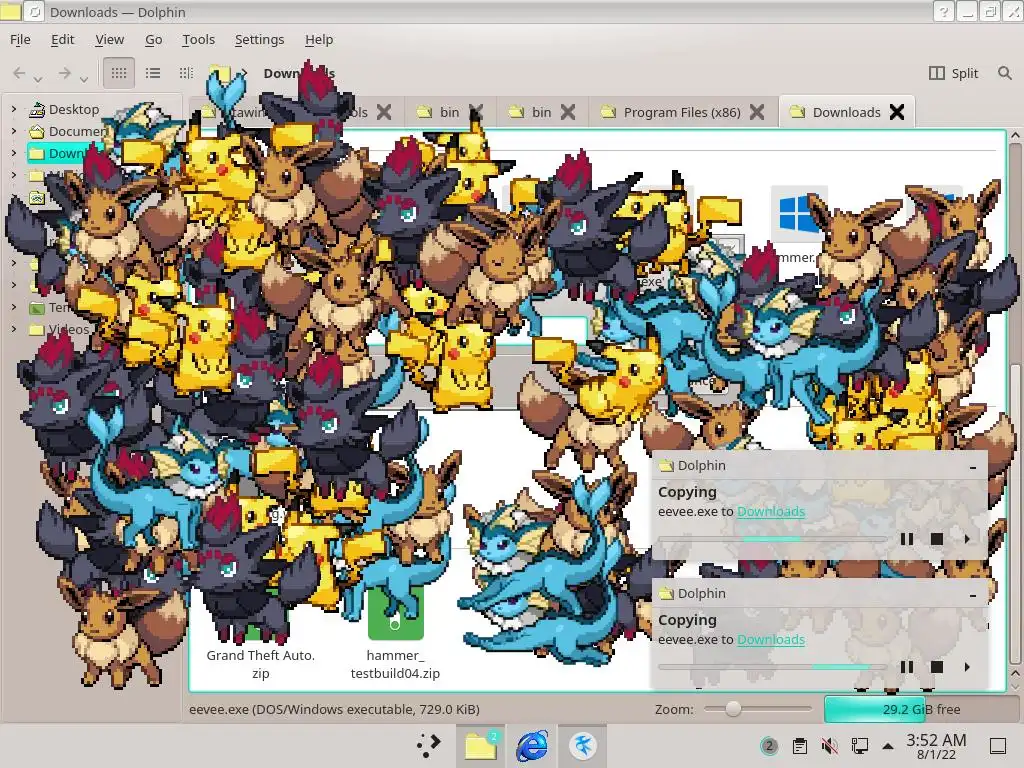This screenshot has width=1024, height=768.
Task: Minimize the upper Dolphin copy notification
Action: [x=972, y=466]
